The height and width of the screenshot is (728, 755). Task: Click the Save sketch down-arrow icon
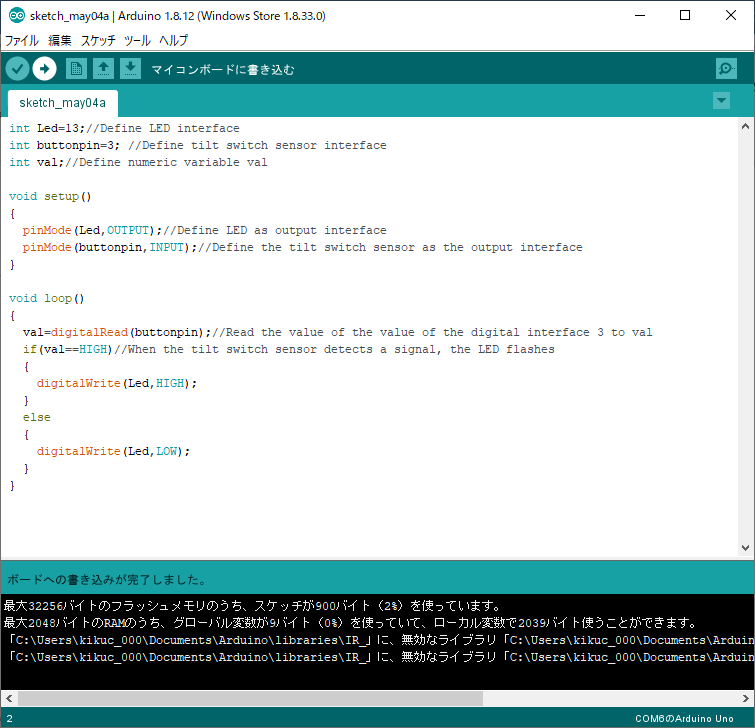(130, 68)
